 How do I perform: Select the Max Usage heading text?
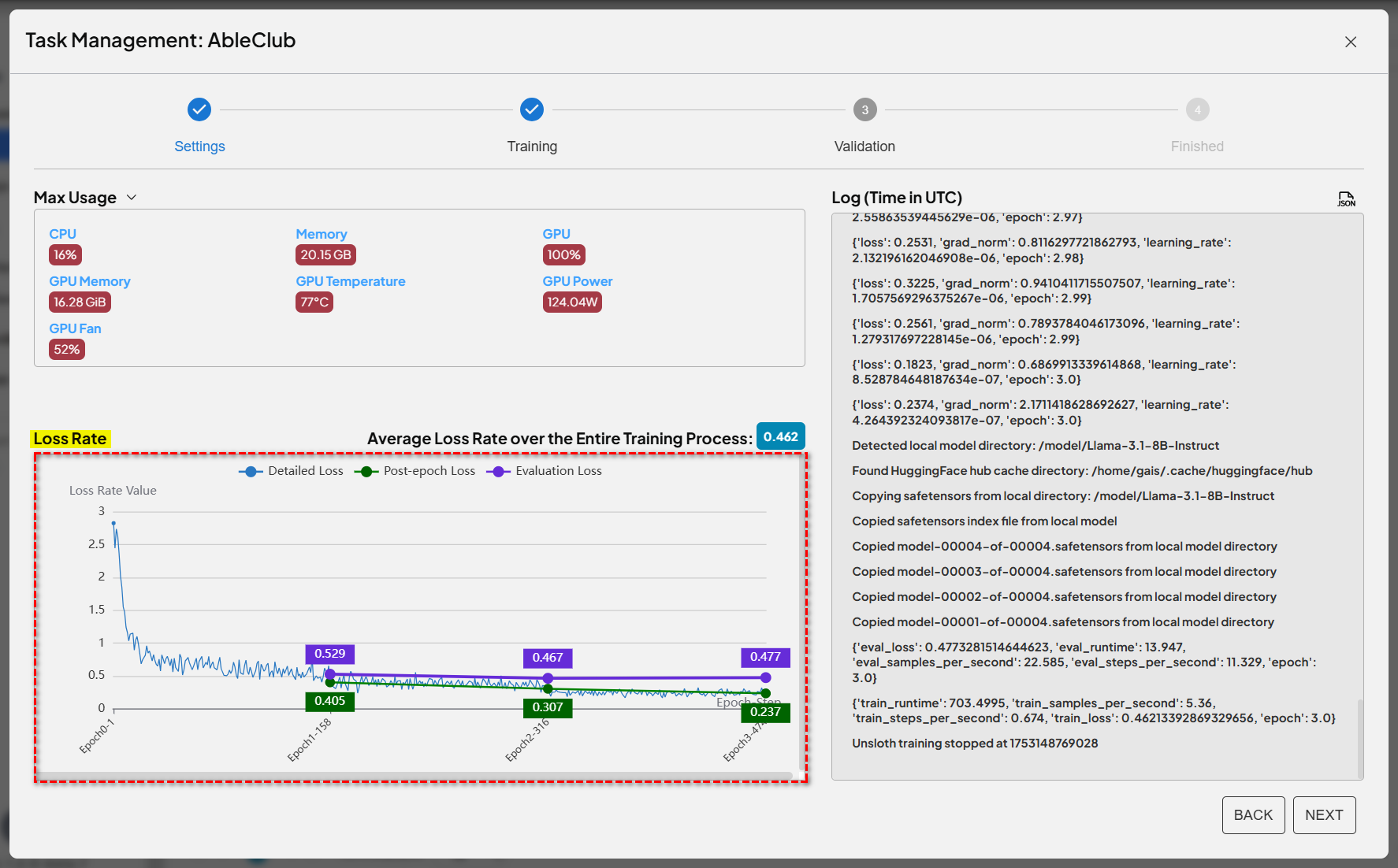point(75,198)
